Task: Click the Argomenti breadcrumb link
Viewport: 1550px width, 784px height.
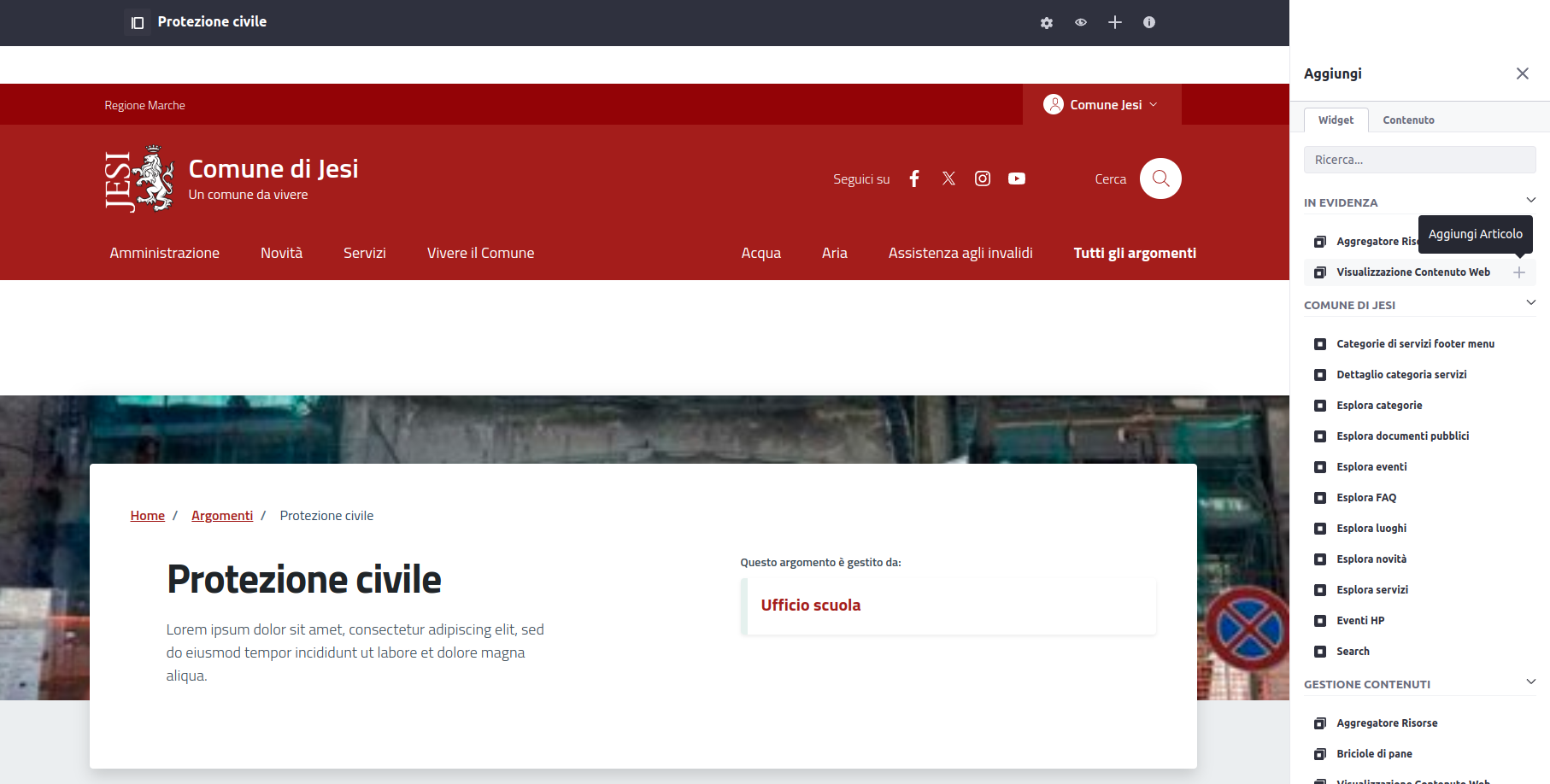Action: [x=222, y=516]
